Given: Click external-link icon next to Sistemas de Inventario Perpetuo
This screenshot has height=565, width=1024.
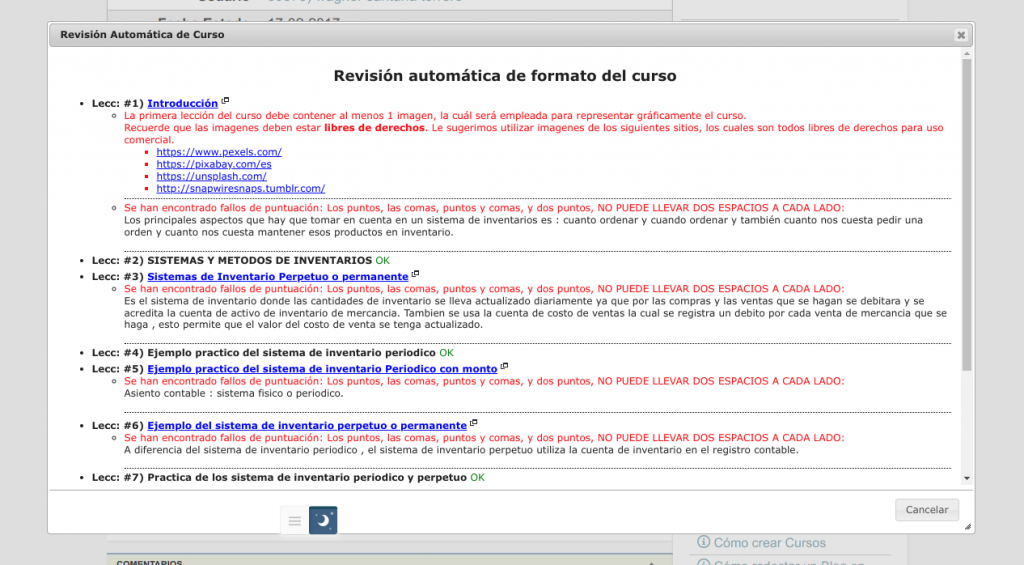Looking at the screenshot, I should point(415,274).
